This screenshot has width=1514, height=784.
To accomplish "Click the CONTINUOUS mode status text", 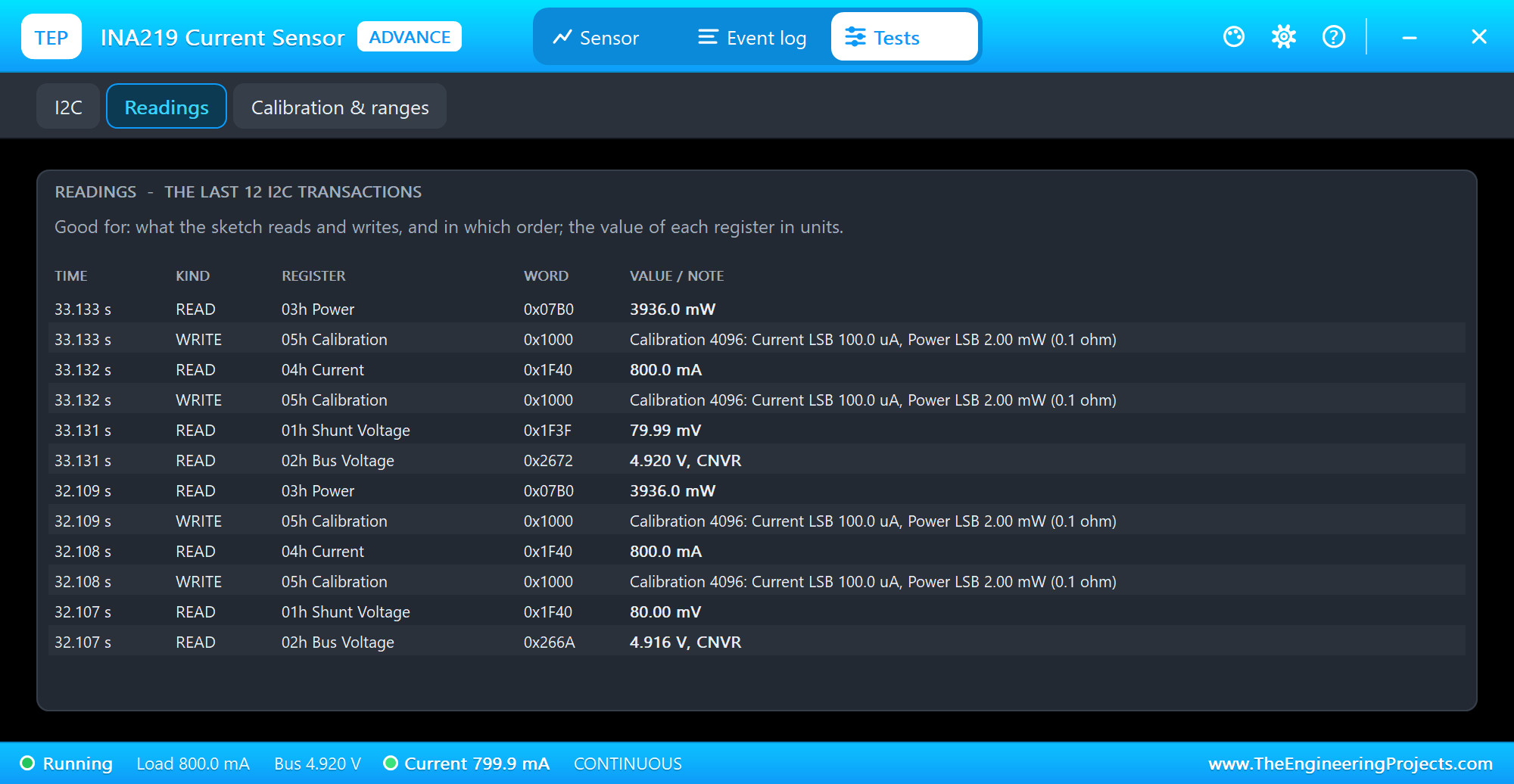I will (x=628, y=764).
